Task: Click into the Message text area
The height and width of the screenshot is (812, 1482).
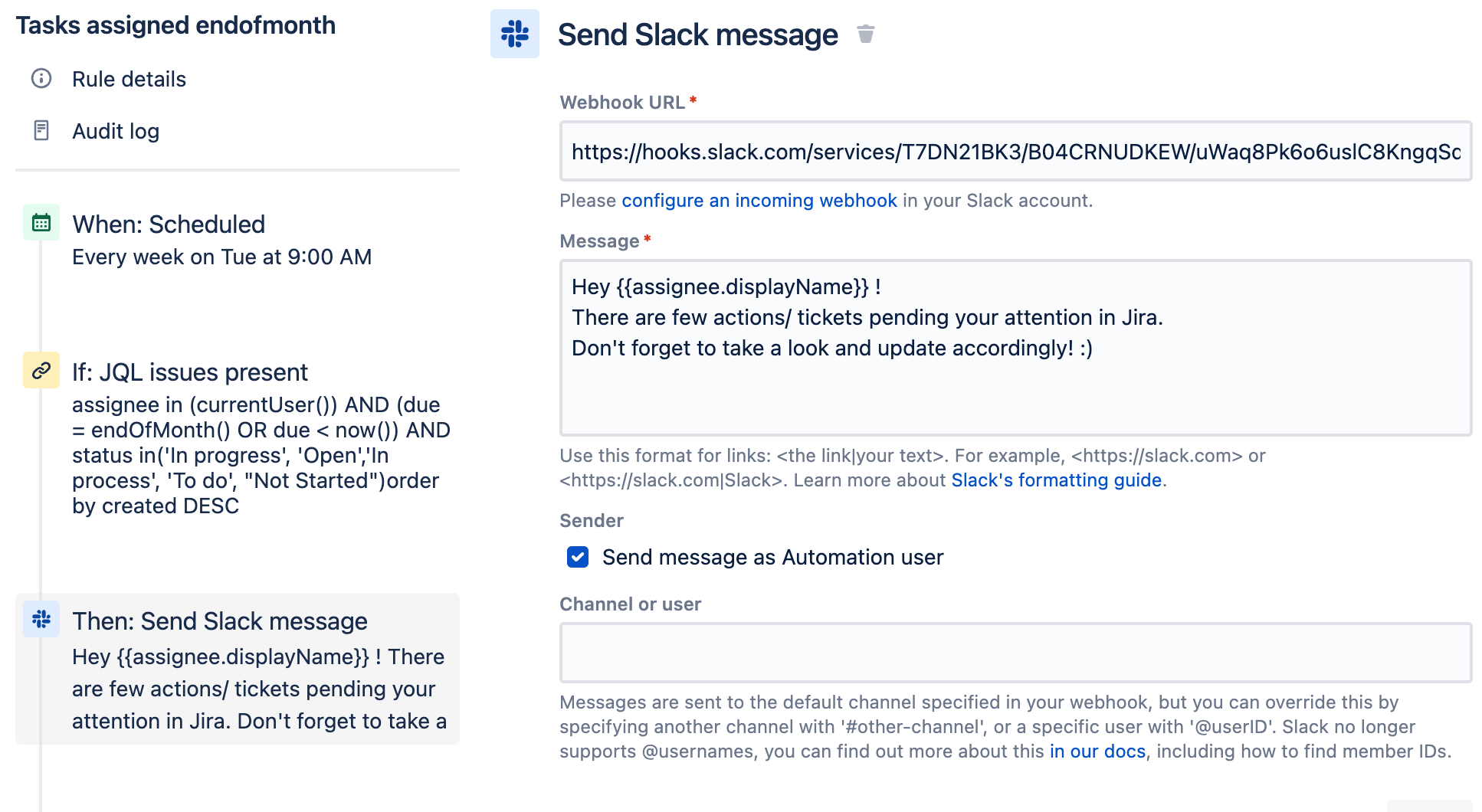Action: tap(1015, 348)
